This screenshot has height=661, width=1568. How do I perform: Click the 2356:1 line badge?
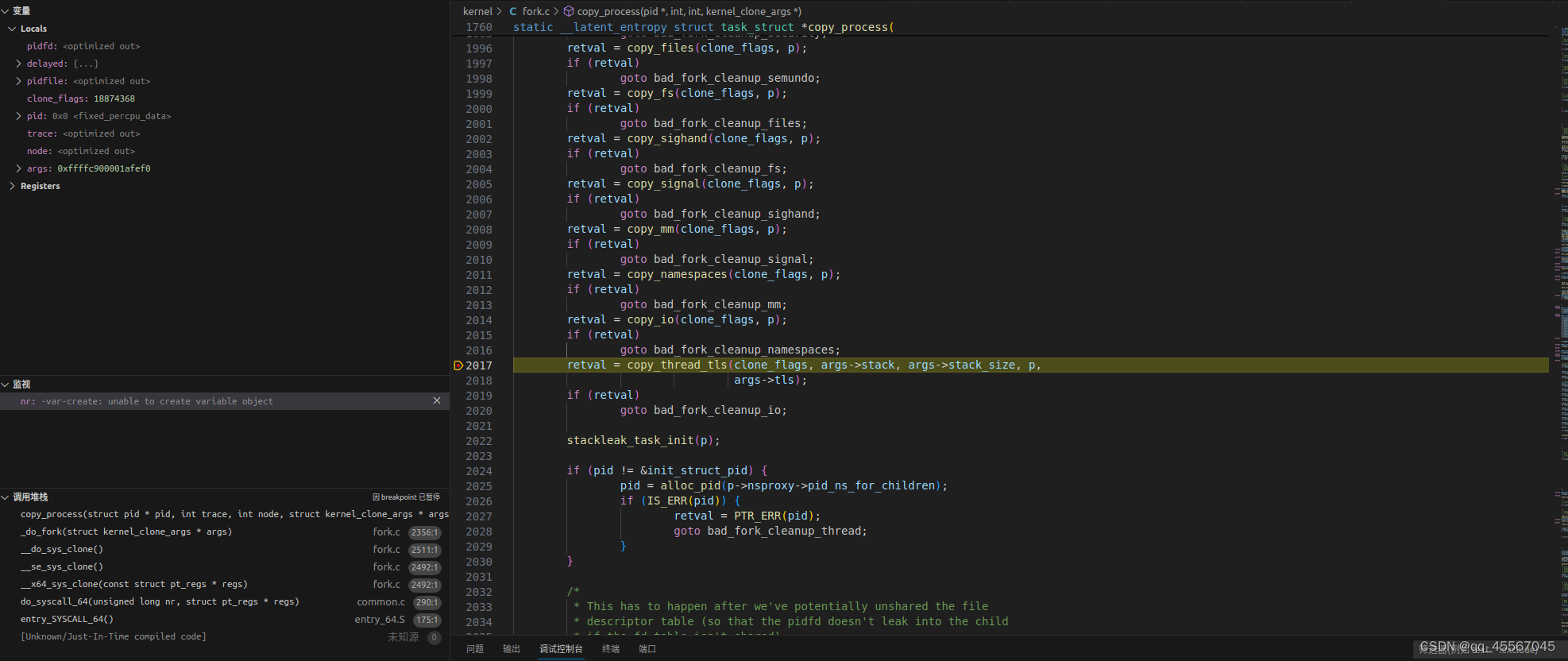tap(425, 532)
